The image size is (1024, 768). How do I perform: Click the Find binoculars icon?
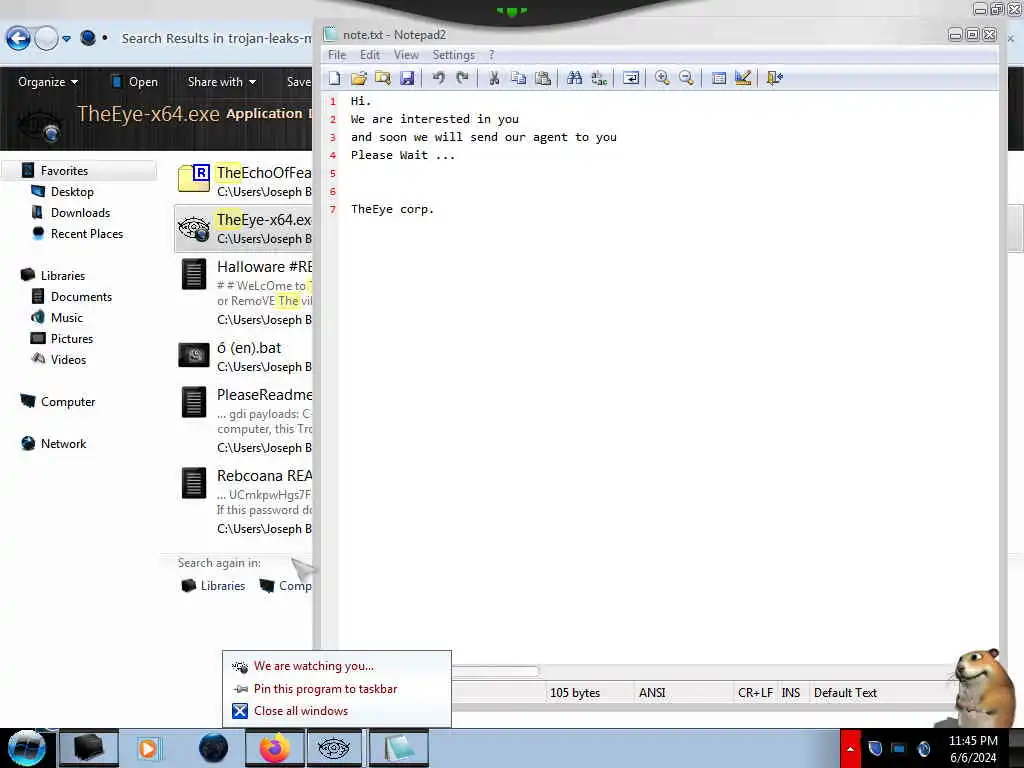[x=575, y=78]
